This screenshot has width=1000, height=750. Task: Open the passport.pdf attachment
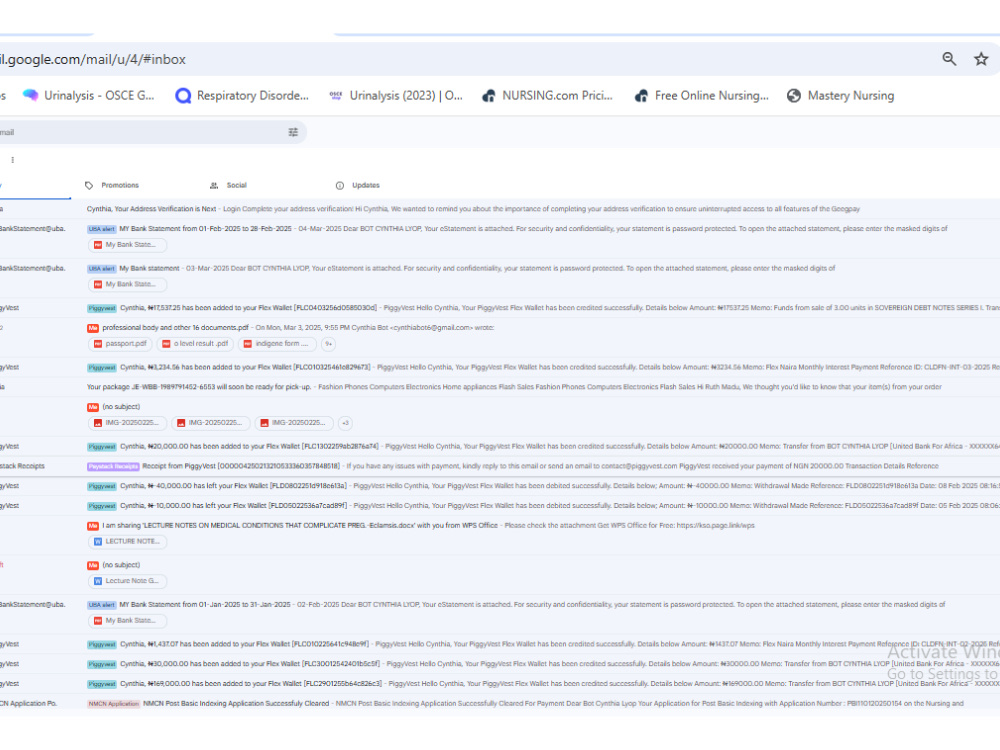pyautogui.click(x=121, y=344)
